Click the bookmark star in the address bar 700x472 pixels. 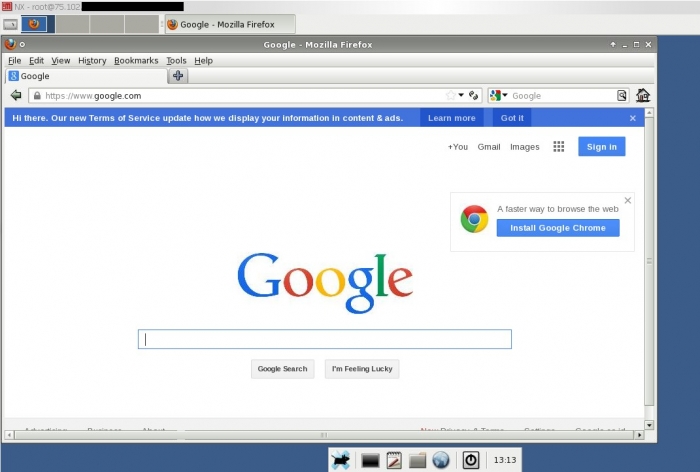point(450,95)
